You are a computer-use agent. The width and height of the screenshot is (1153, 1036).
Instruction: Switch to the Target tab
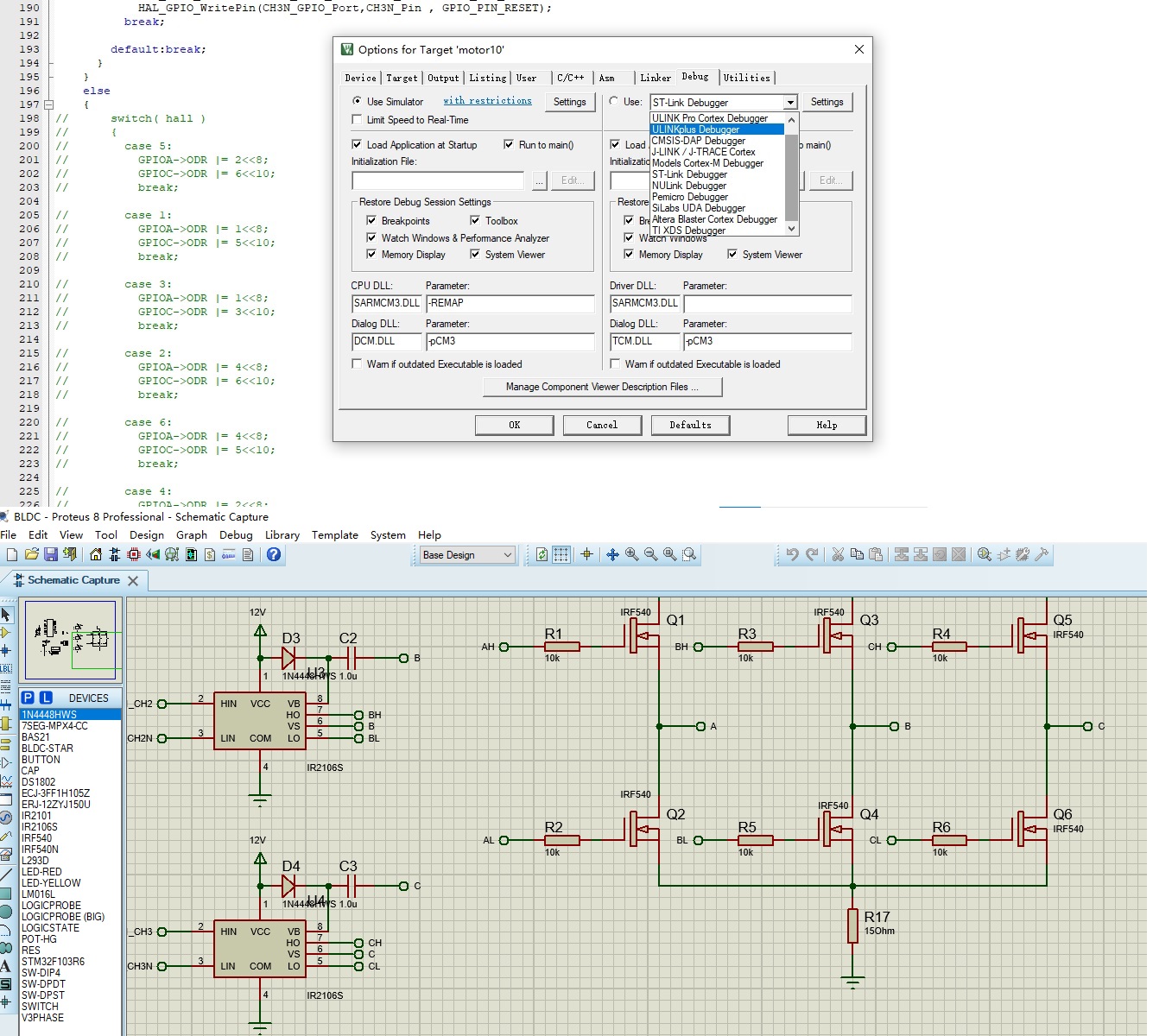(402, 78)
